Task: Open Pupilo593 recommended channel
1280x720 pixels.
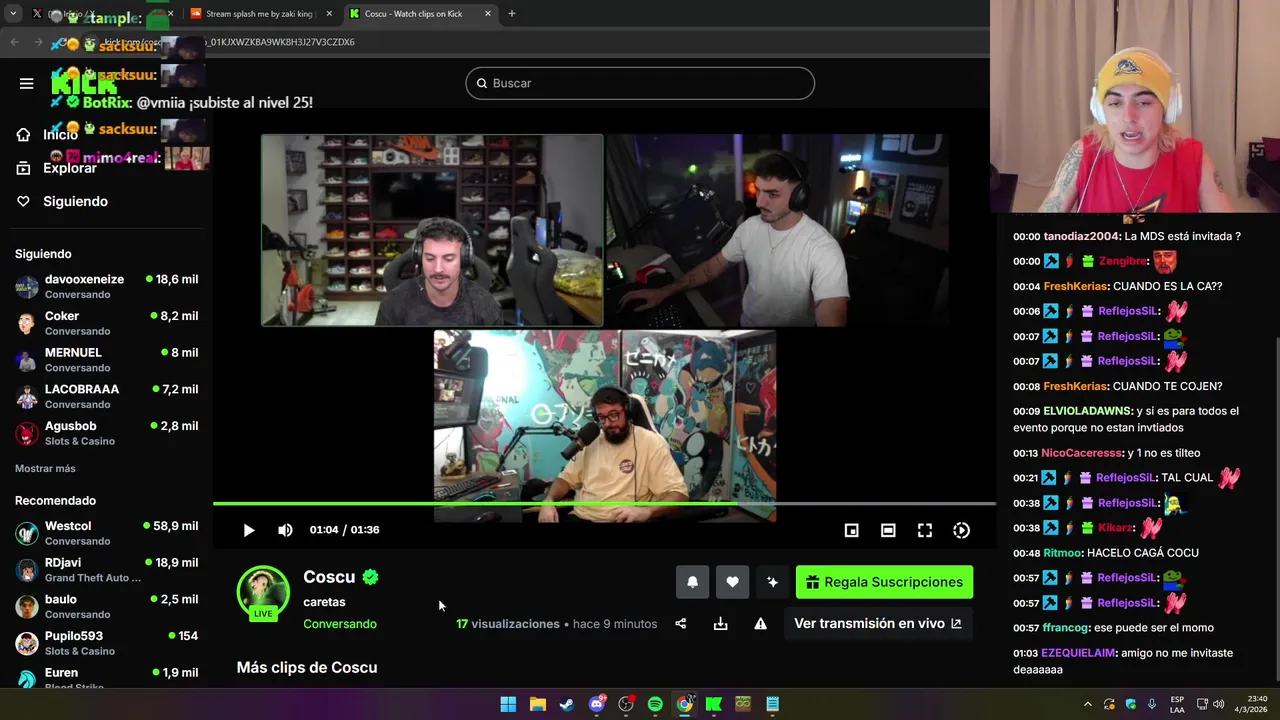Action: (x=106, y=643)
